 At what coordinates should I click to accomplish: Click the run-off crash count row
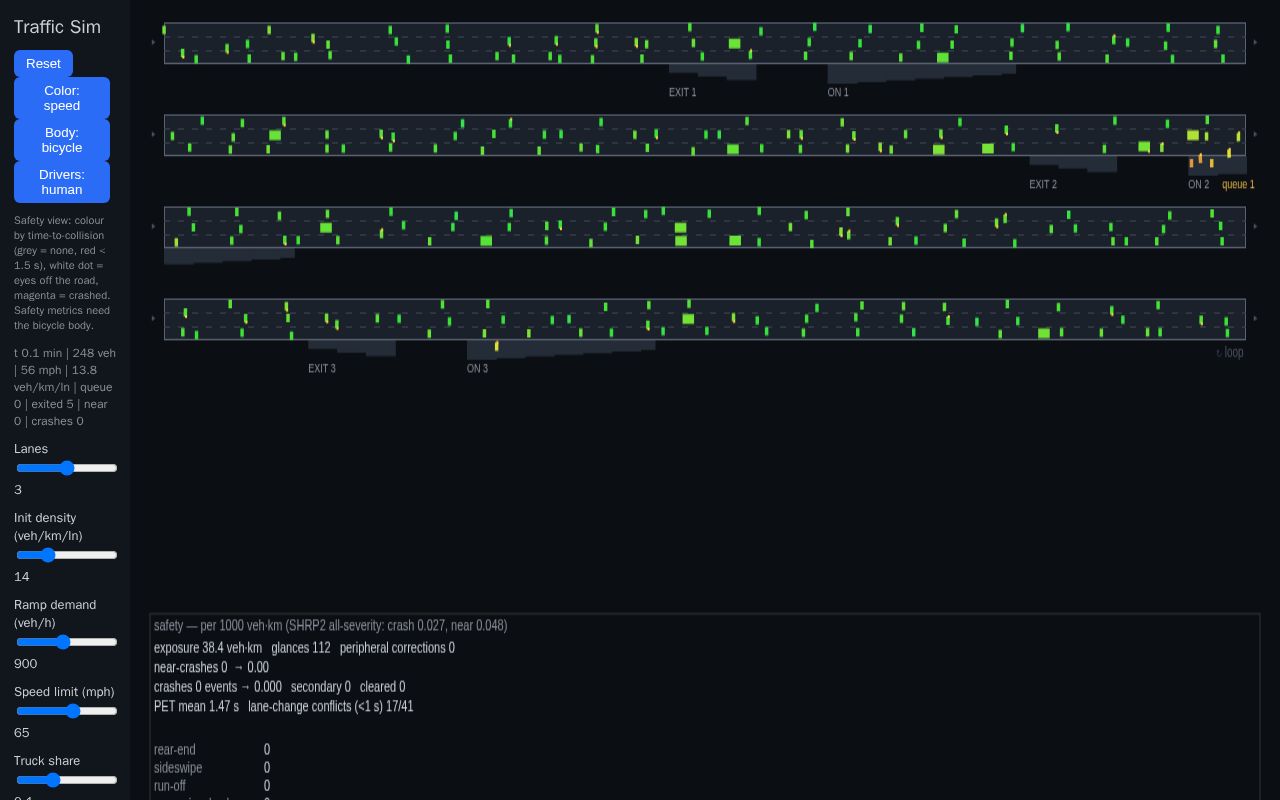click(212, 786)
